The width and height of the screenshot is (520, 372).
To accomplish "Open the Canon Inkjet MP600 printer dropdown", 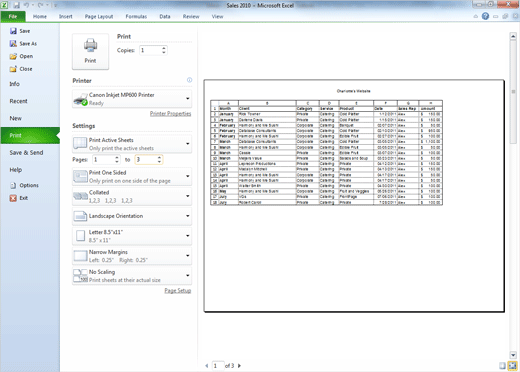I will pos(132,99).
